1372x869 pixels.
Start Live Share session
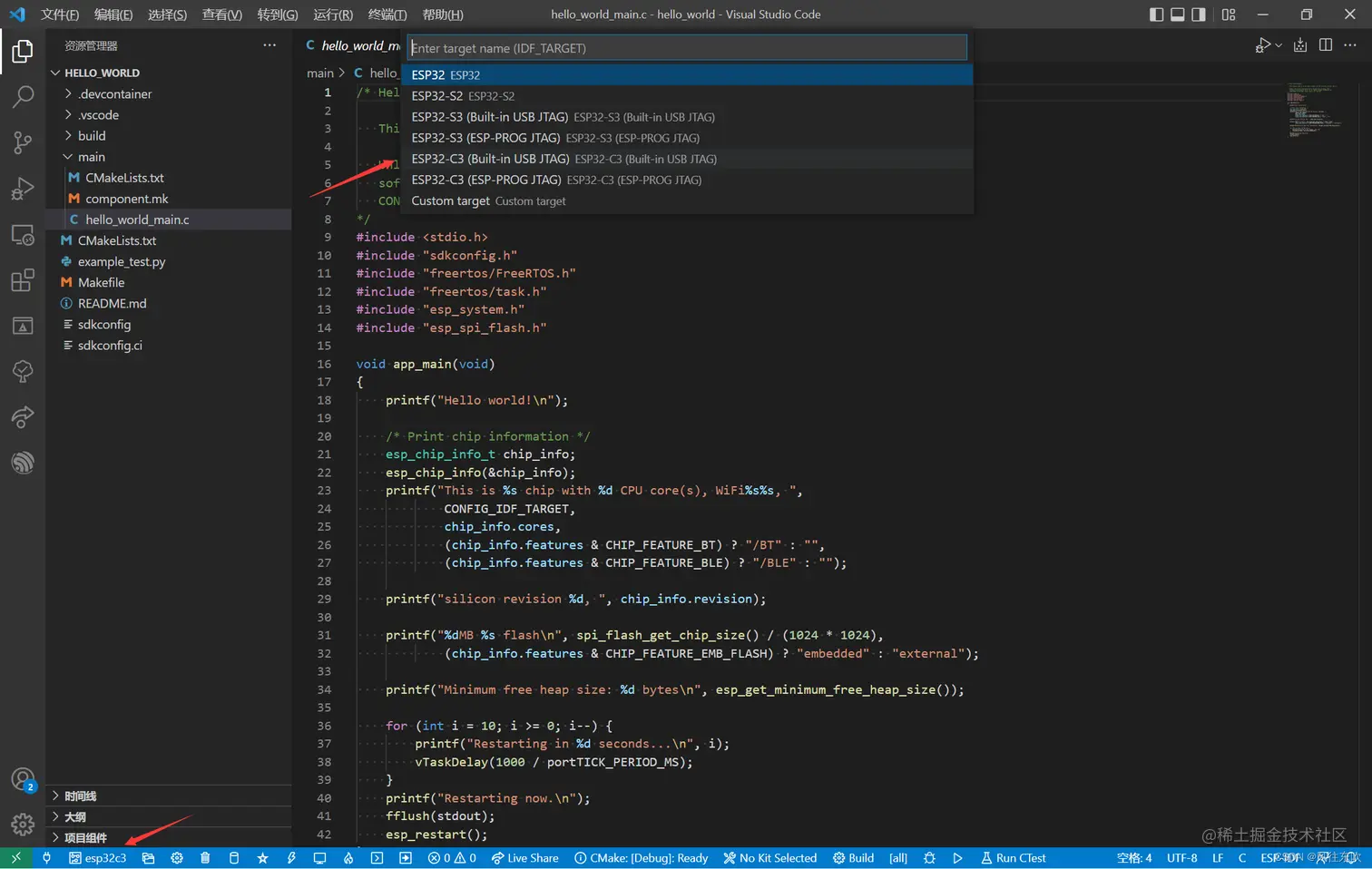coord(524,858)
